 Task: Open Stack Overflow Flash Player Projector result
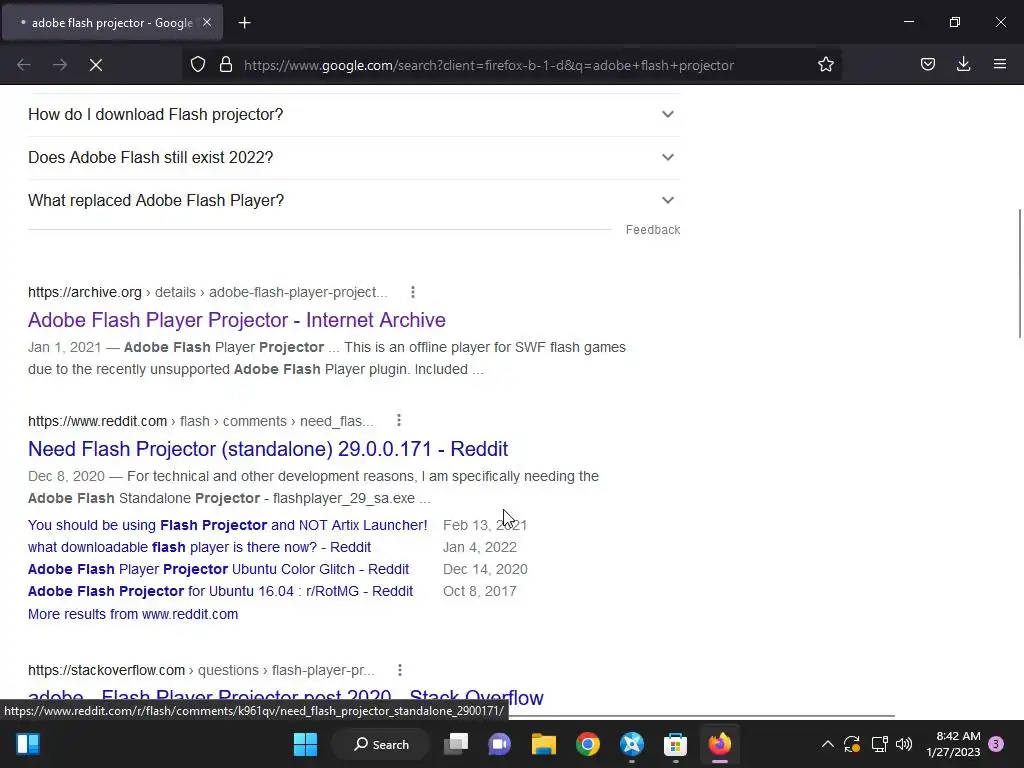[x=285, y=696]
